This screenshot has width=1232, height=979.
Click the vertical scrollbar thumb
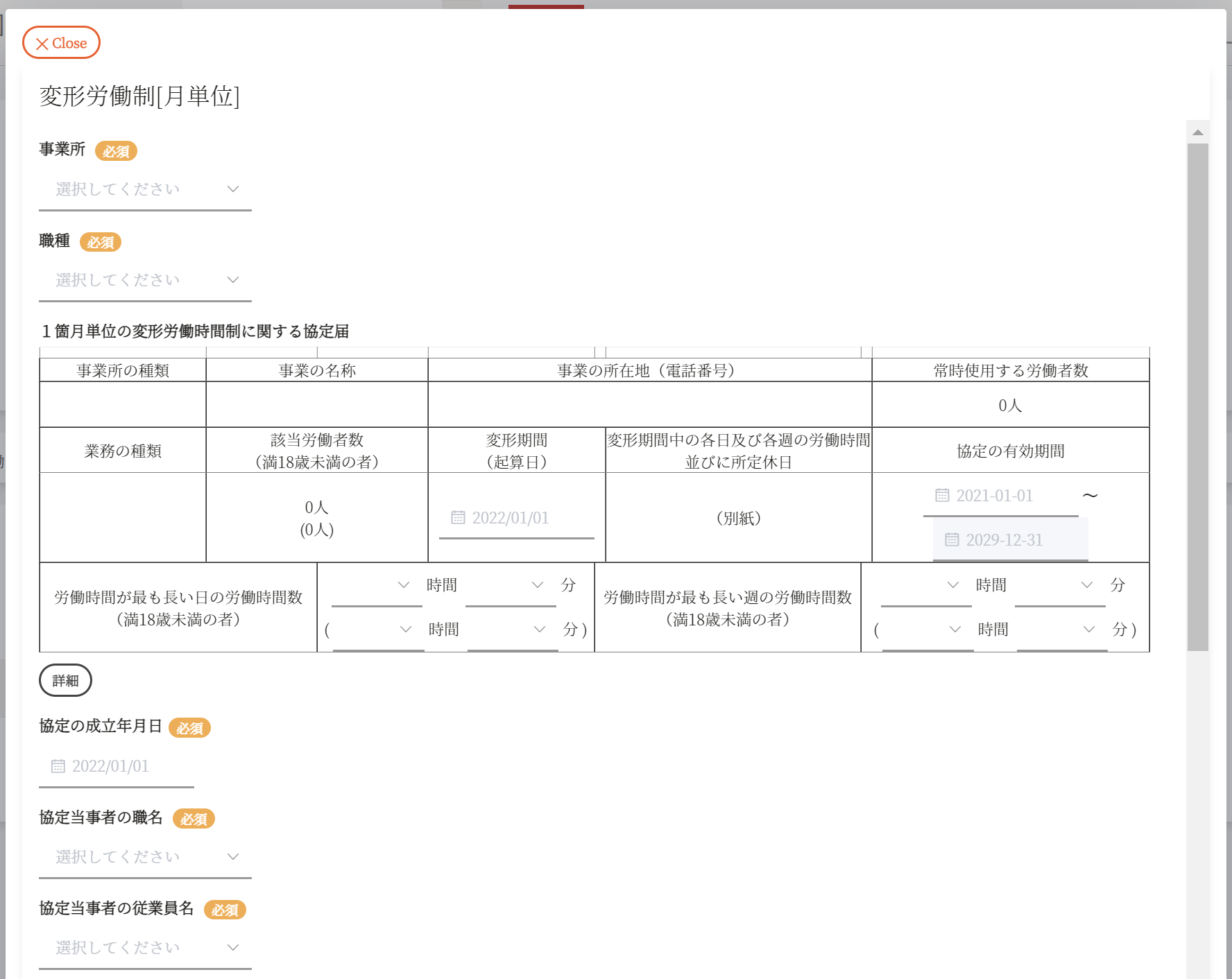coord(1198,395)
